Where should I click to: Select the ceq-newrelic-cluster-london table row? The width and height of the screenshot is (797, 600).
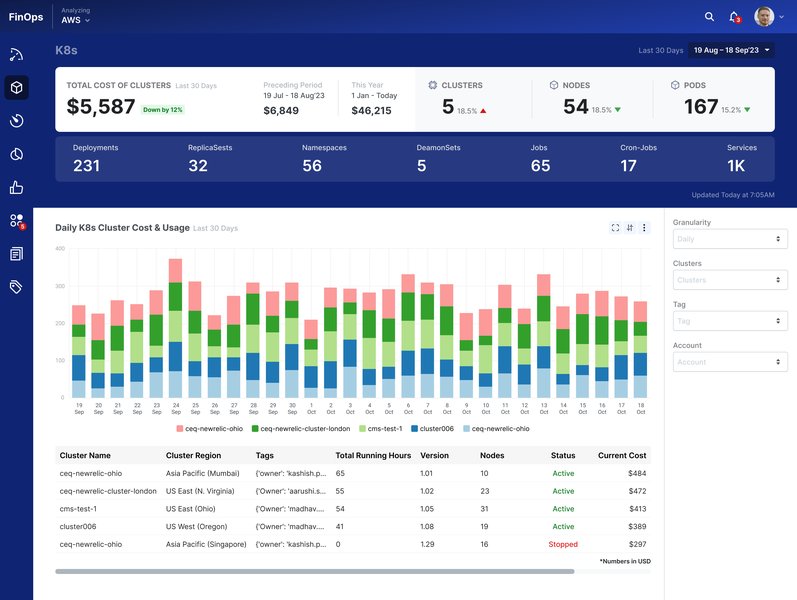tap(353, 491)
